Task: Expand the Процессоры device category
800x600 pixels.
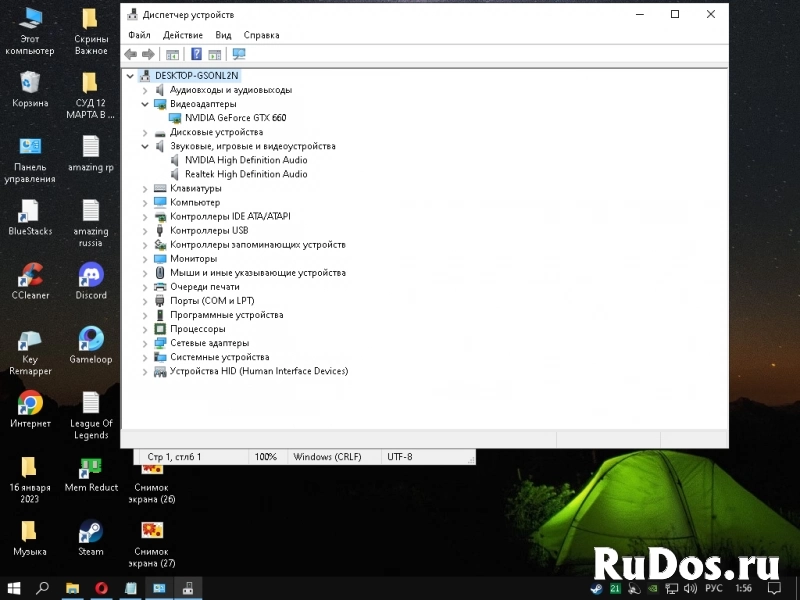Action: point(145,328)
